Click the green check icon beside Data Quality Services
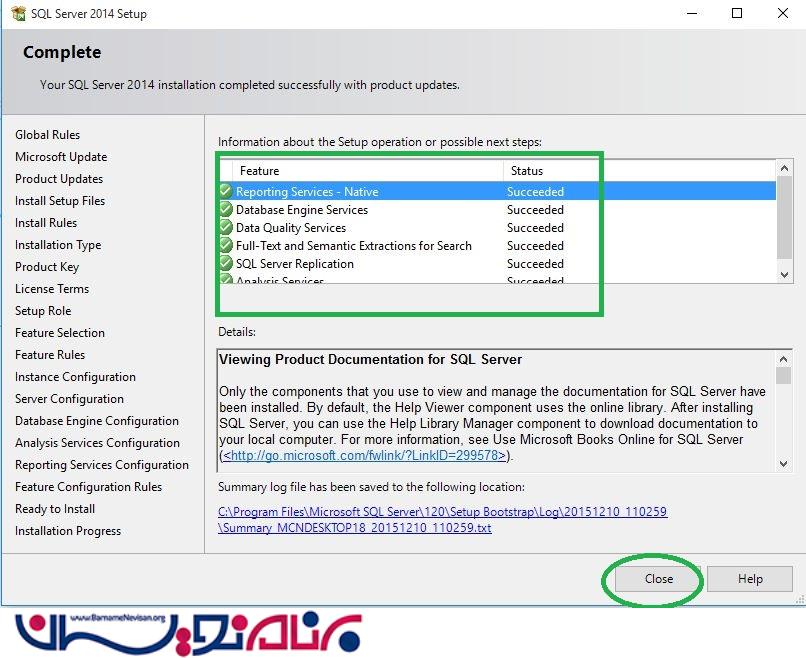 [x=226, y=227]
